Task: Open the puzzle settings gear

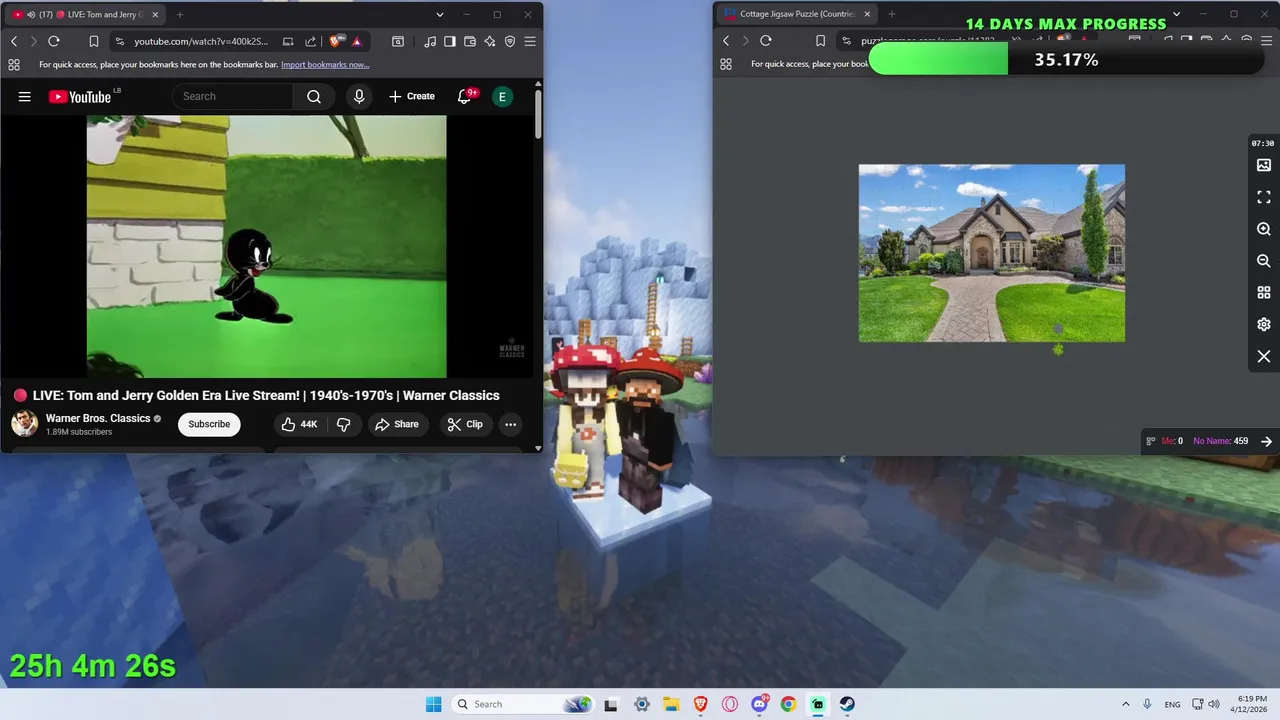Action: [x=1264, y=324]
